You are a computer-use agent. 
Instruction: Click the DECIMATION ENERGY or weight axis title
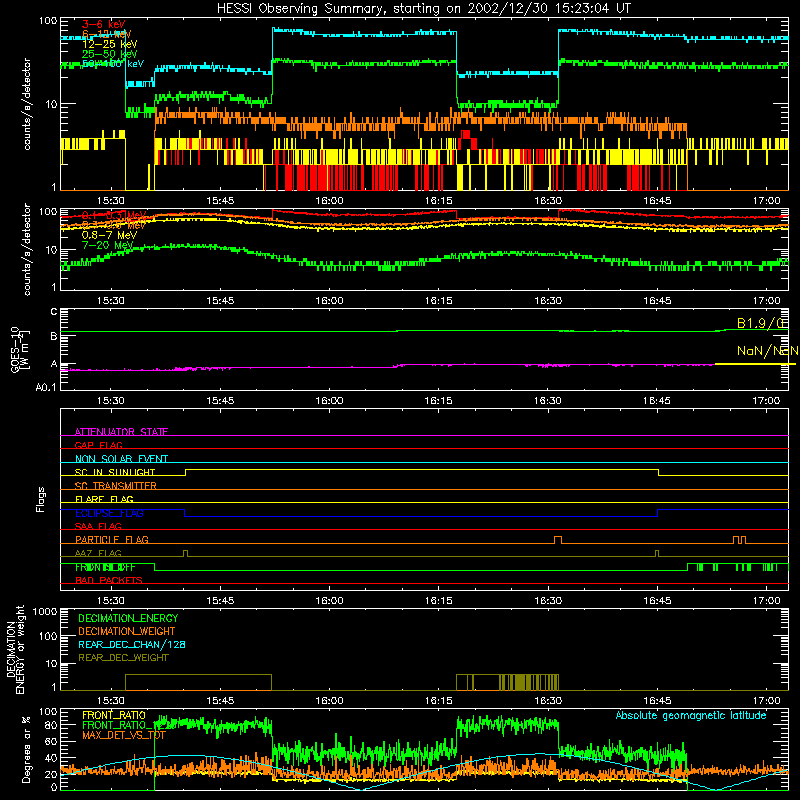[15, 650]
